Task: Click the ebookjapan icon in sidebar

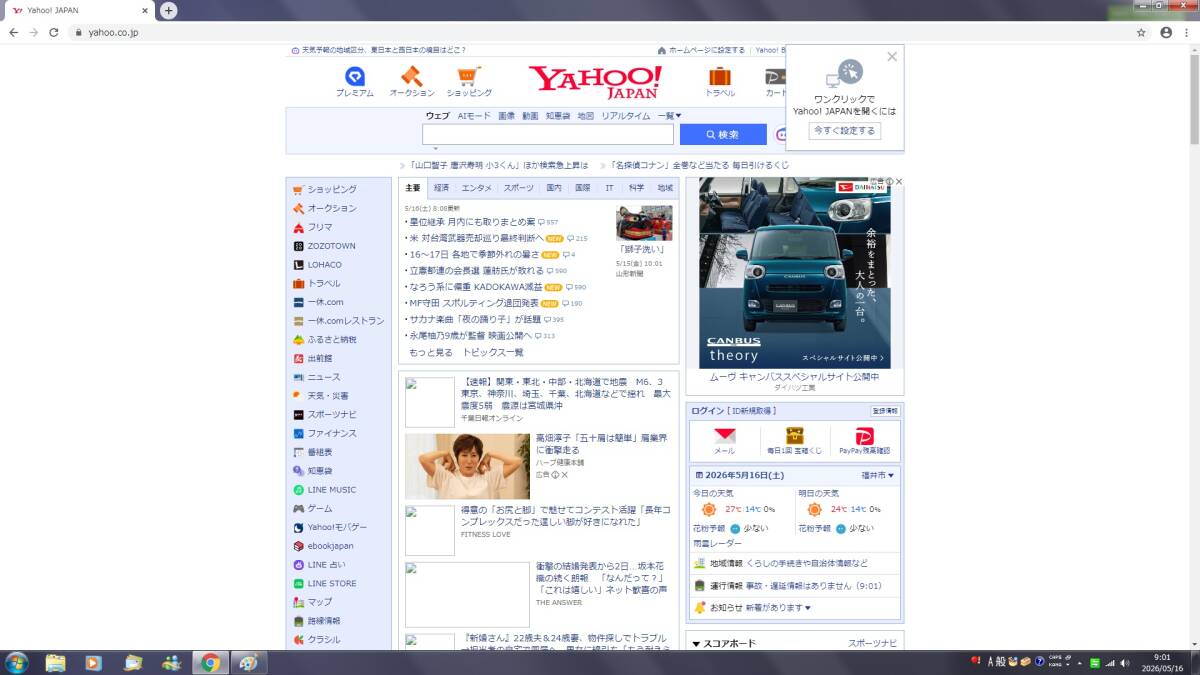Action: 298,546
